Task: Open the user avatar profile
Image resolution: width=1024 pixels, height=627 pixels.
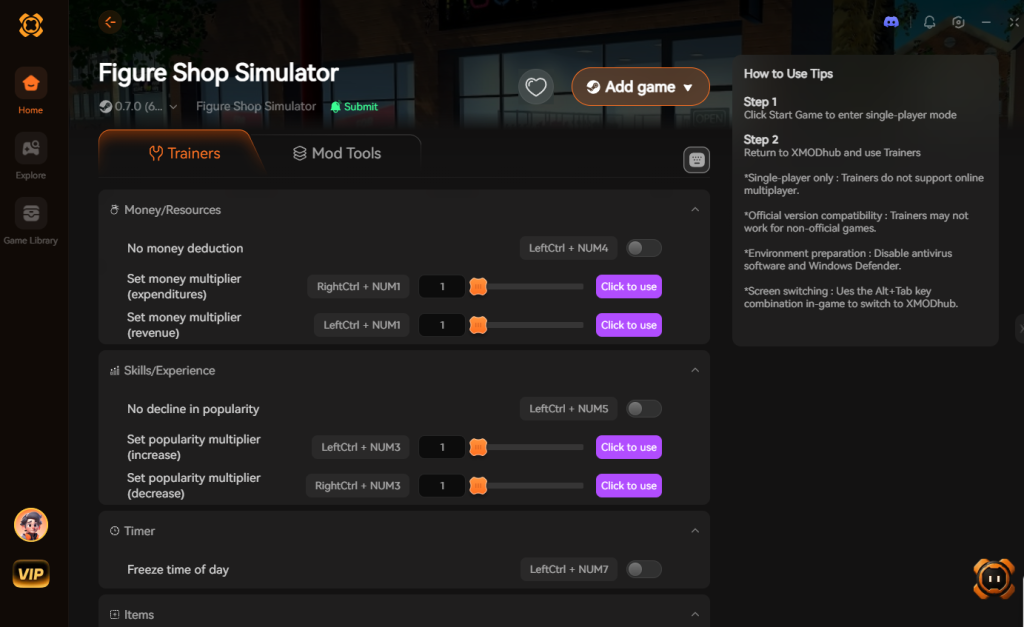Action: point(31,524)
